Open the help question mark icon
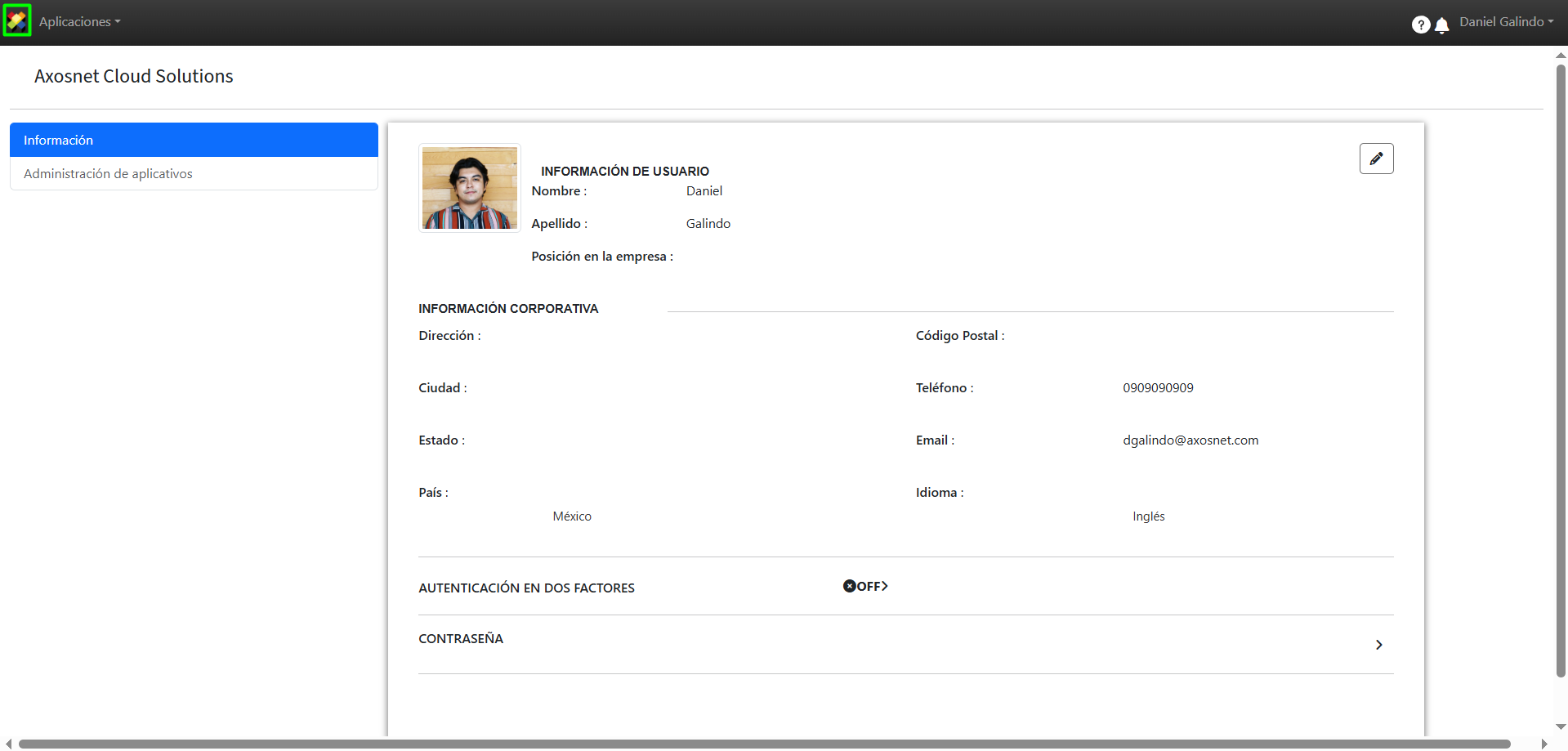 (x=1420, y=25)
